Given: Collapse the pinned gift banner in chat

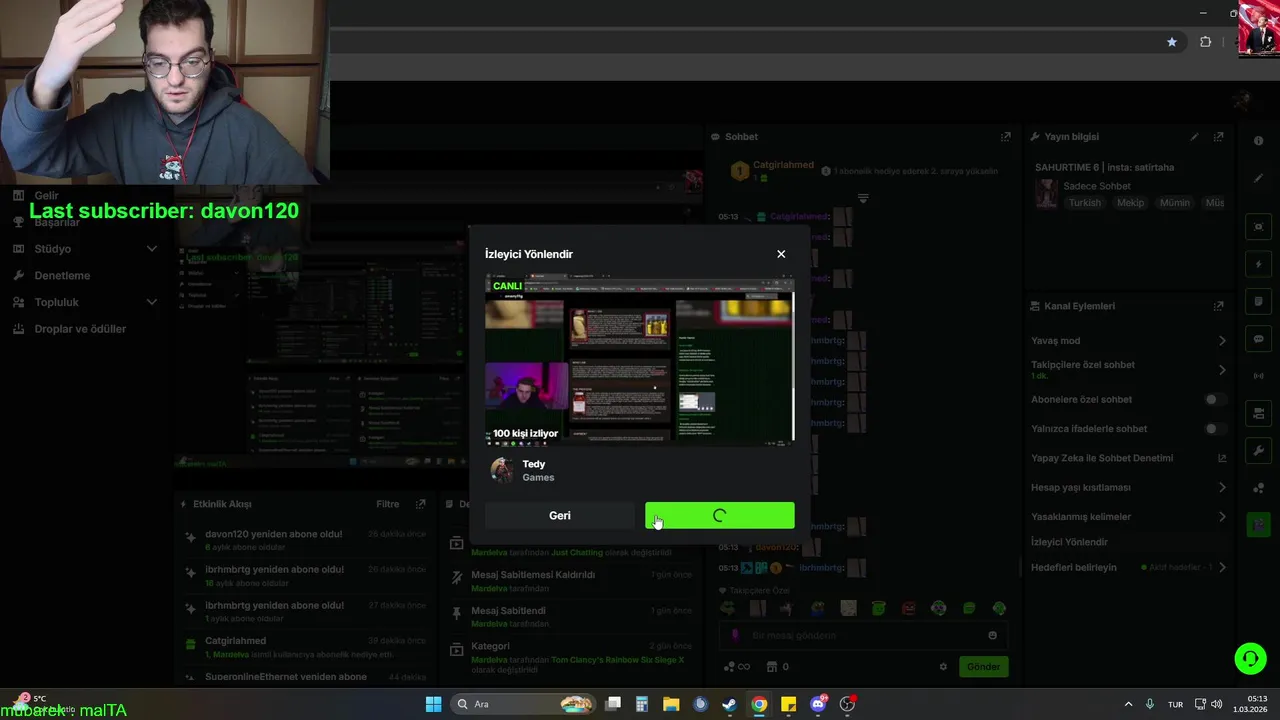Looking at the screenshot, I should (x=863, y=198).
